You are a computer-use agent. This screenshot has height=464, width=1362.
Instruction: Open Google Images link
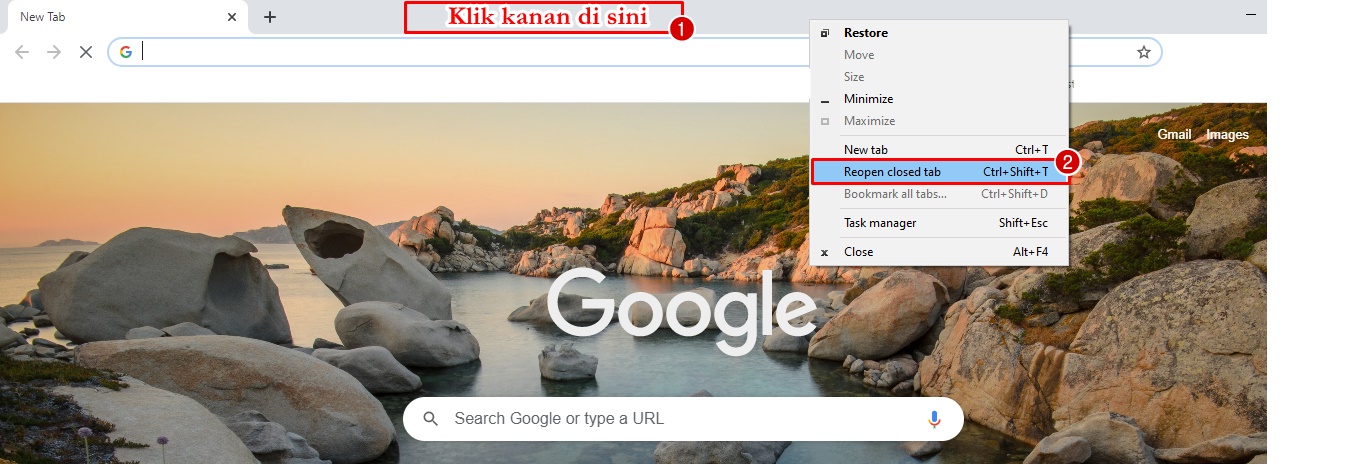click(x=1227, y=135)
